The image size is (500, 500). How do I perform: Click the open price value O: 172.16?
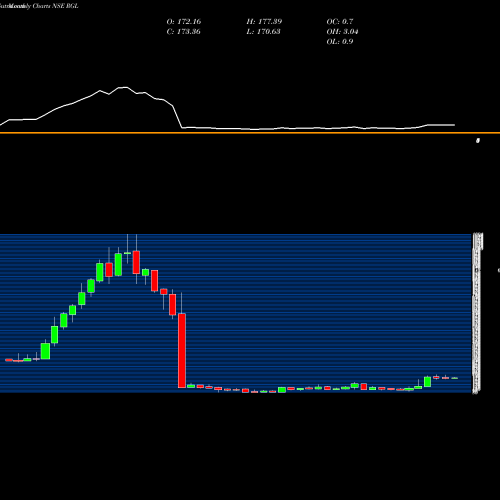(184, 21)
